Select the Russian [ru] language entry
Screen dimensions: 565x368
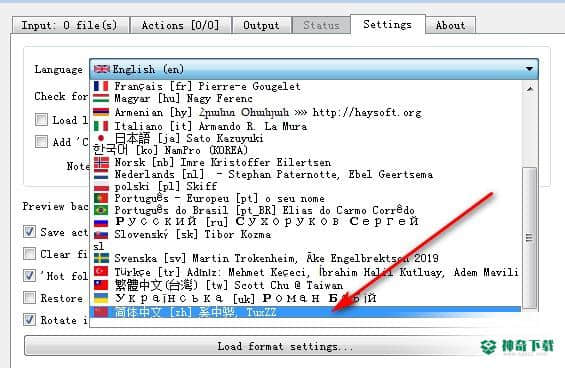point(306,222)
